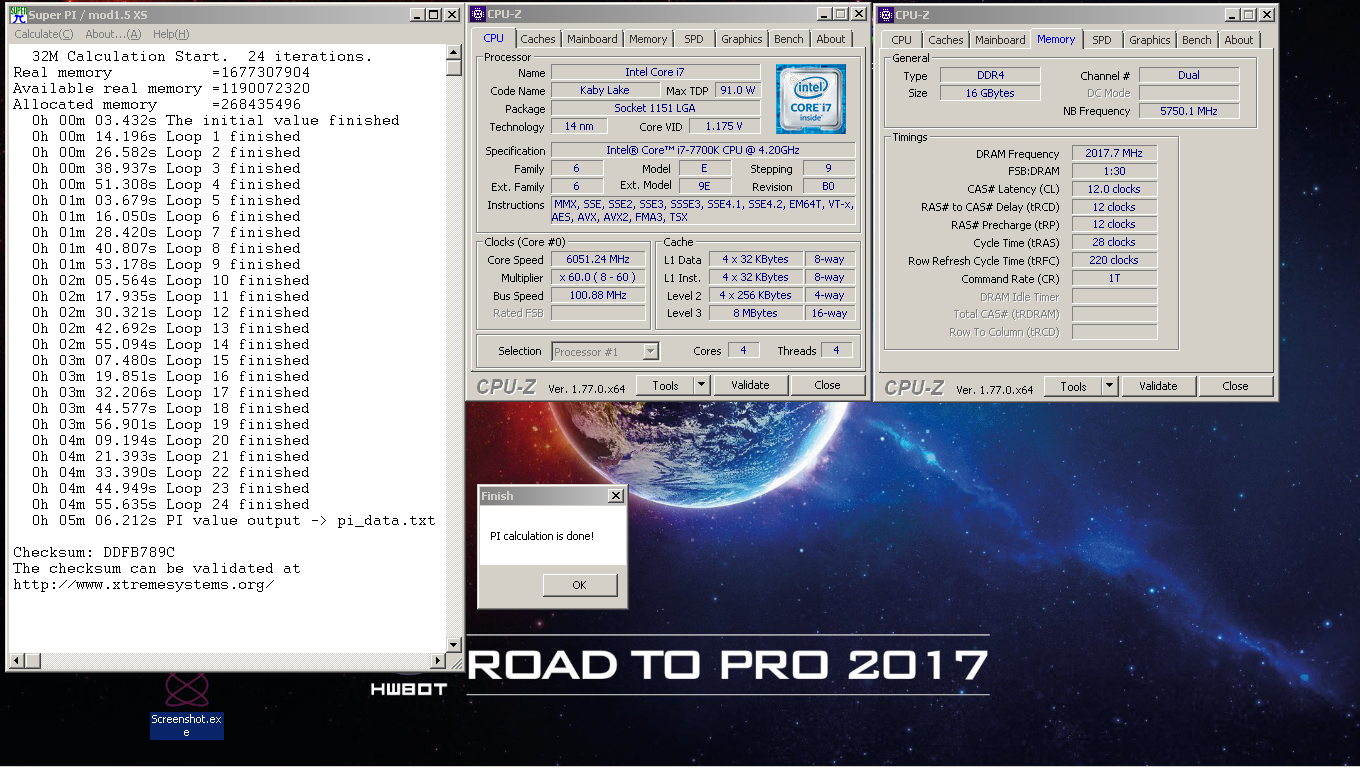1360x768 pixels.
Task: Click Super PI horizontal scrollbar left arrow
Action: pos(16,661)
